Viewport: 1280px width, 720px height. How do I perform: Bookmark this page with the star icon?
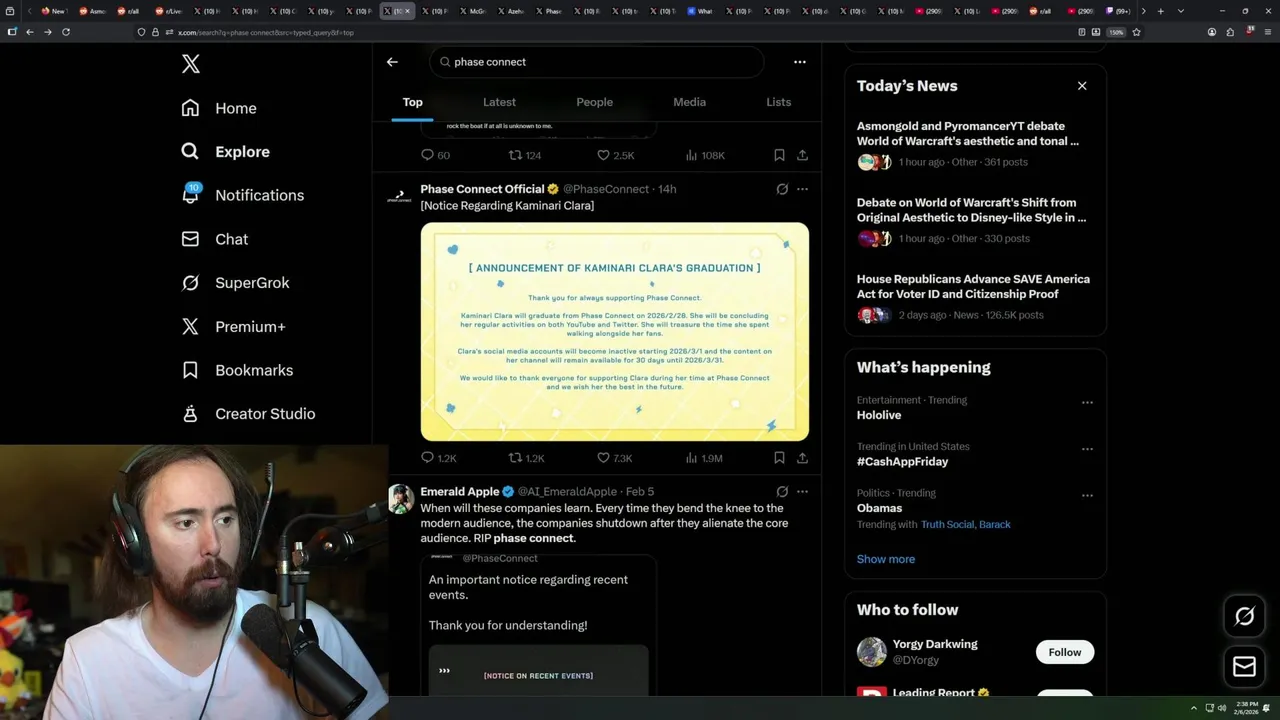[x=1137, y=32]
